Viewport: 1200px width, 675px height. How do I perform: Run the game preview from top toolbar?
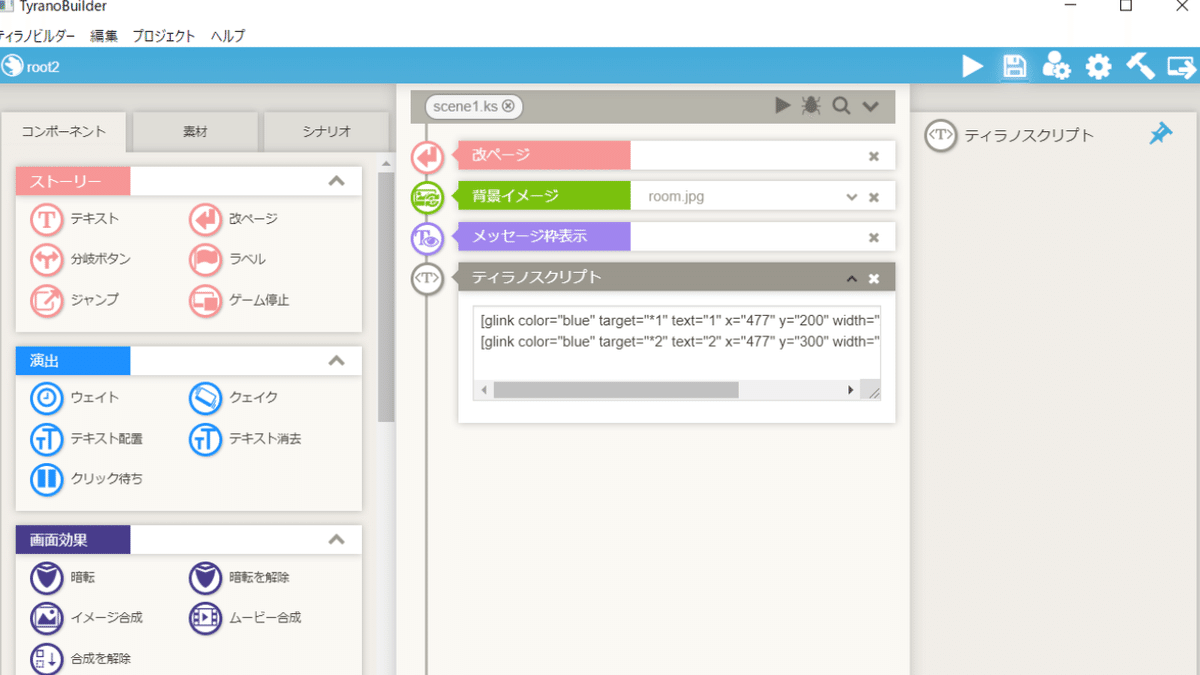972,67
